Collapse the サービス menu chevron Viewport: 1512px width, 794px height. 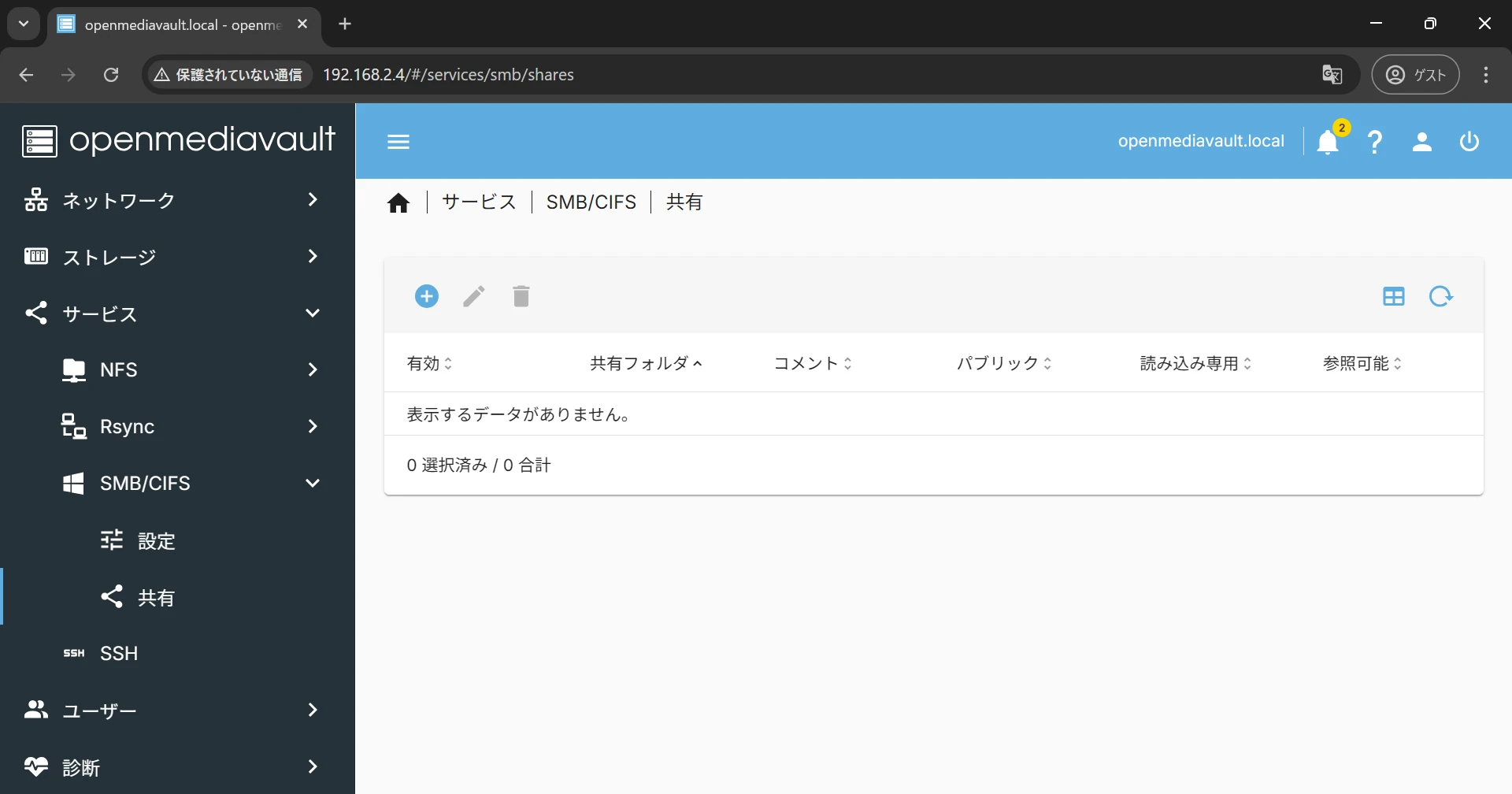(x=313, y=314)
